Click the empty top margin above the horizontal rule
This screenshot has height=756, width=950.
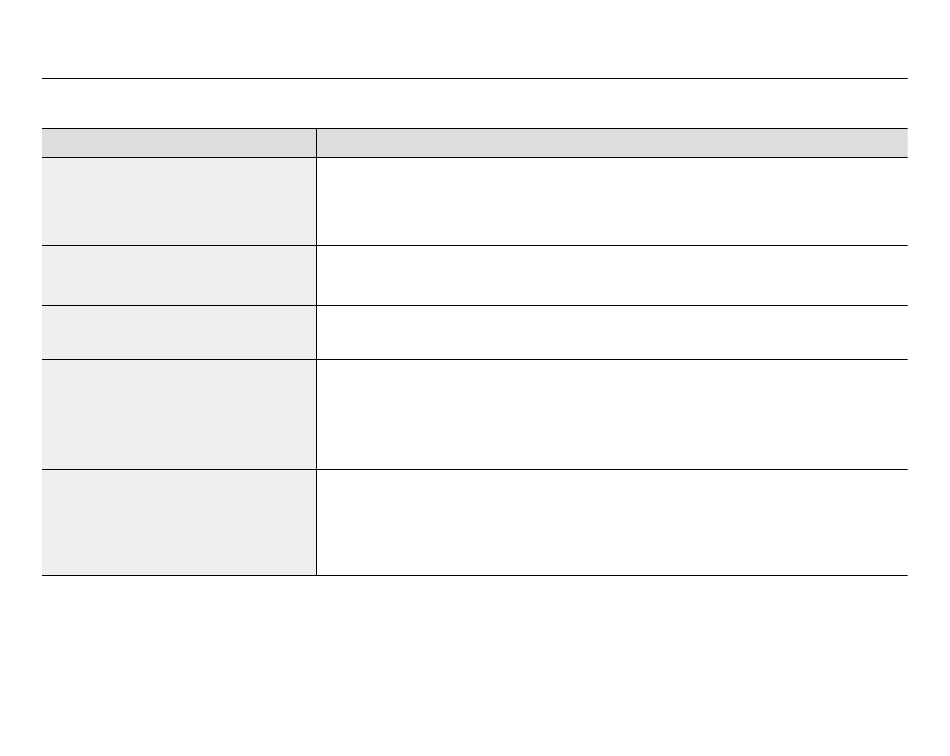474,38
